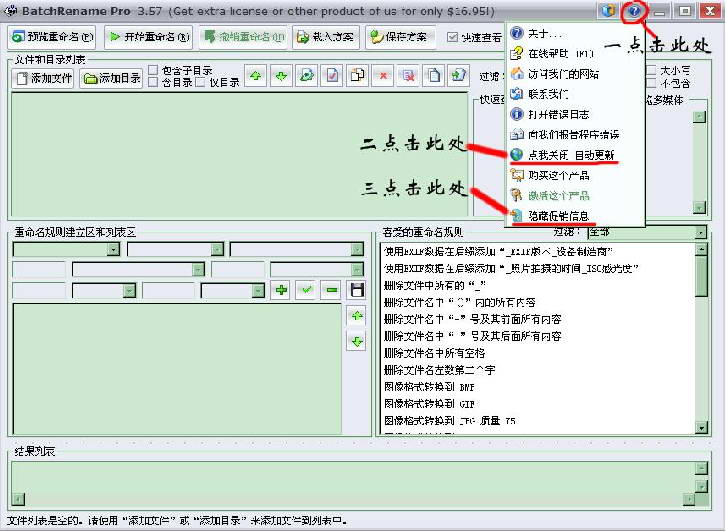Toggle the 快速查看 checkbox
The image size is (726, 532).
pos(452,37)
